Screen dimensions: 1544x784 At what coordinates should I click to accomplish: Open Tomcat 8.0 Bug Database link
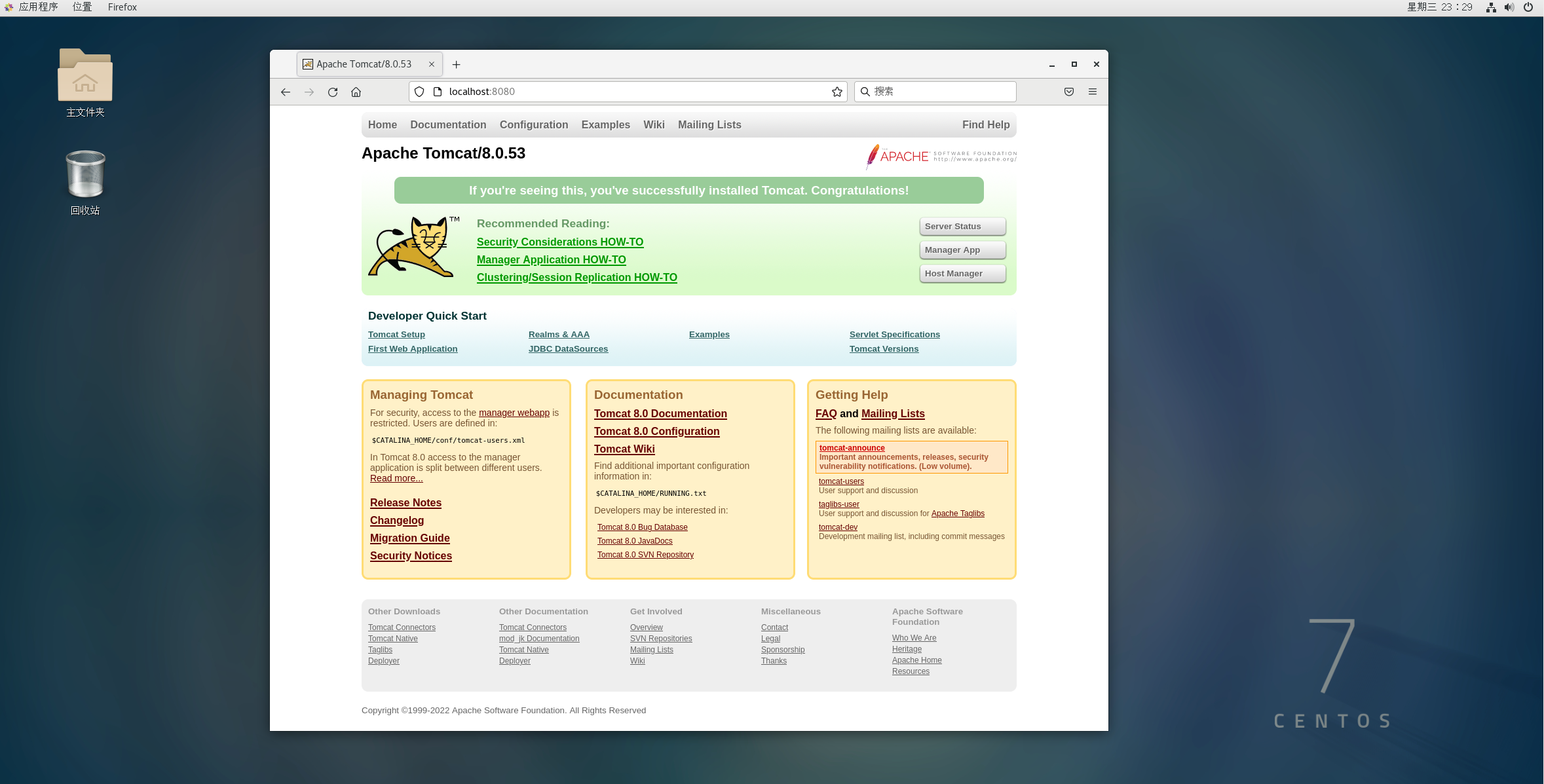tap(642, 527)
